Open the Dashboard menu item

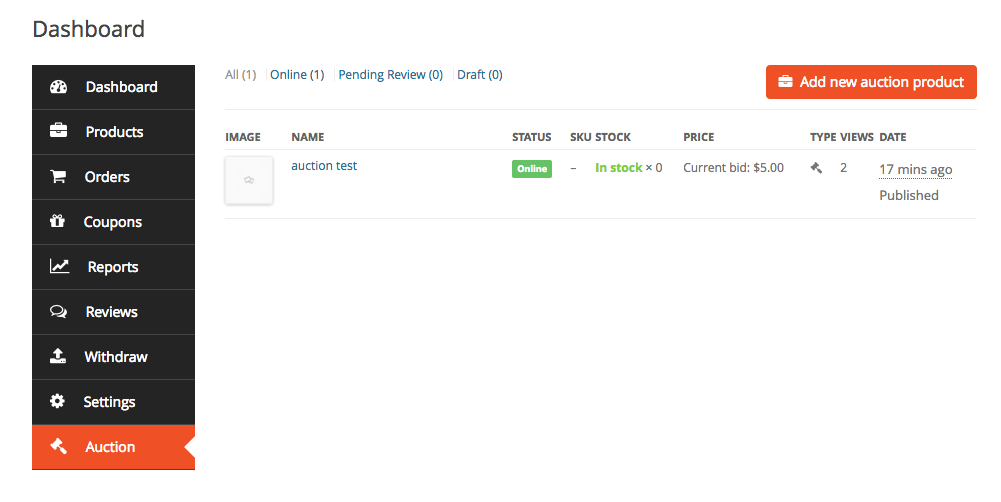coord(114,87)
